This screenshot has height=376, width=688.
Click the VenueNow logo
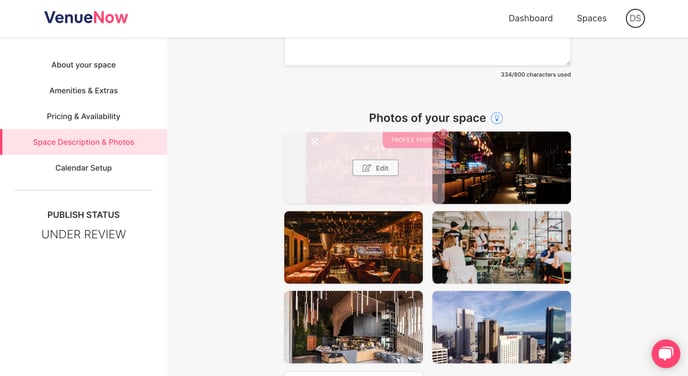click(x=86, y=18)
